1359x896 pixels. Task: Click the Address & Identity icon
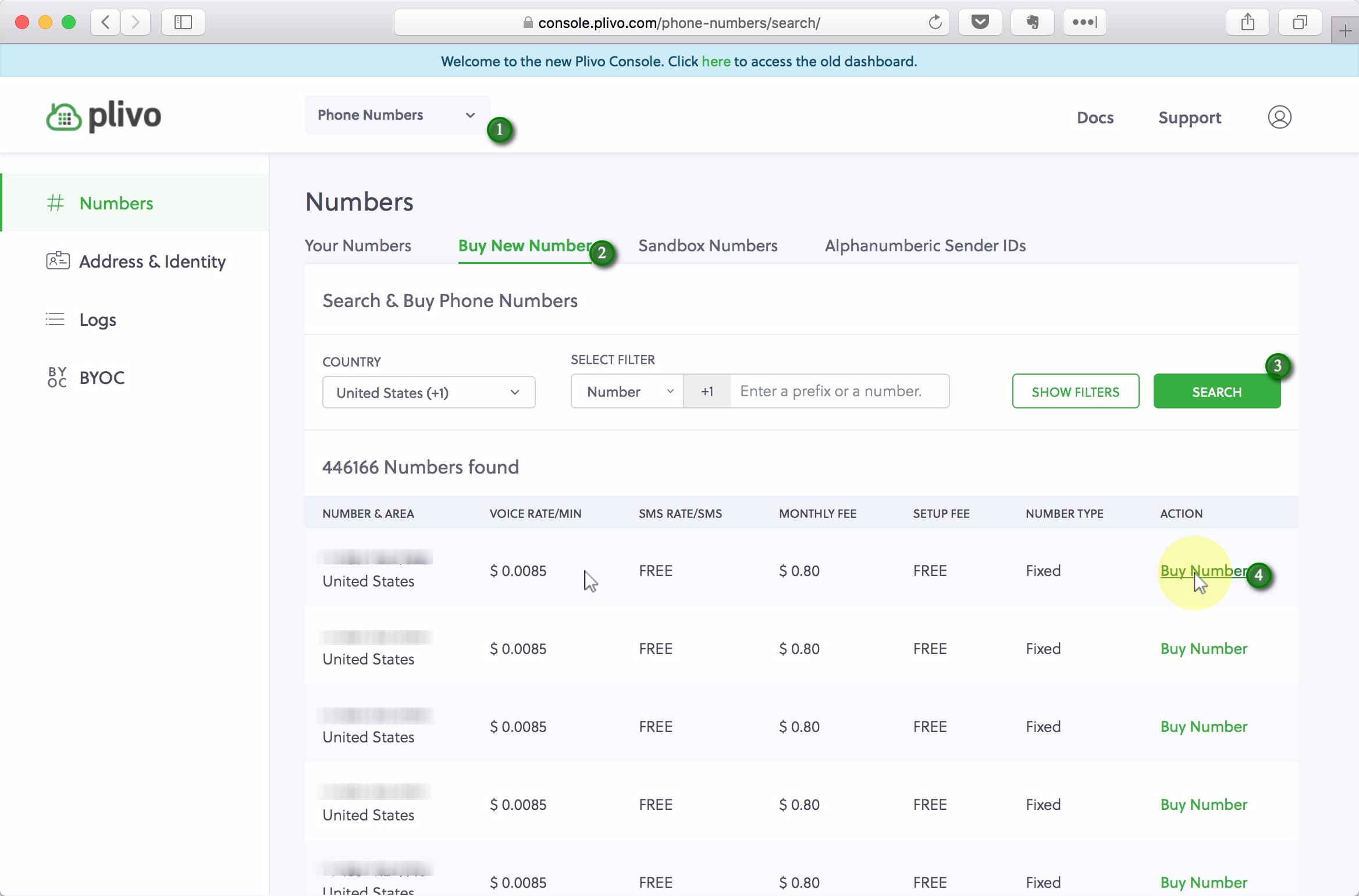pos(57,261)
